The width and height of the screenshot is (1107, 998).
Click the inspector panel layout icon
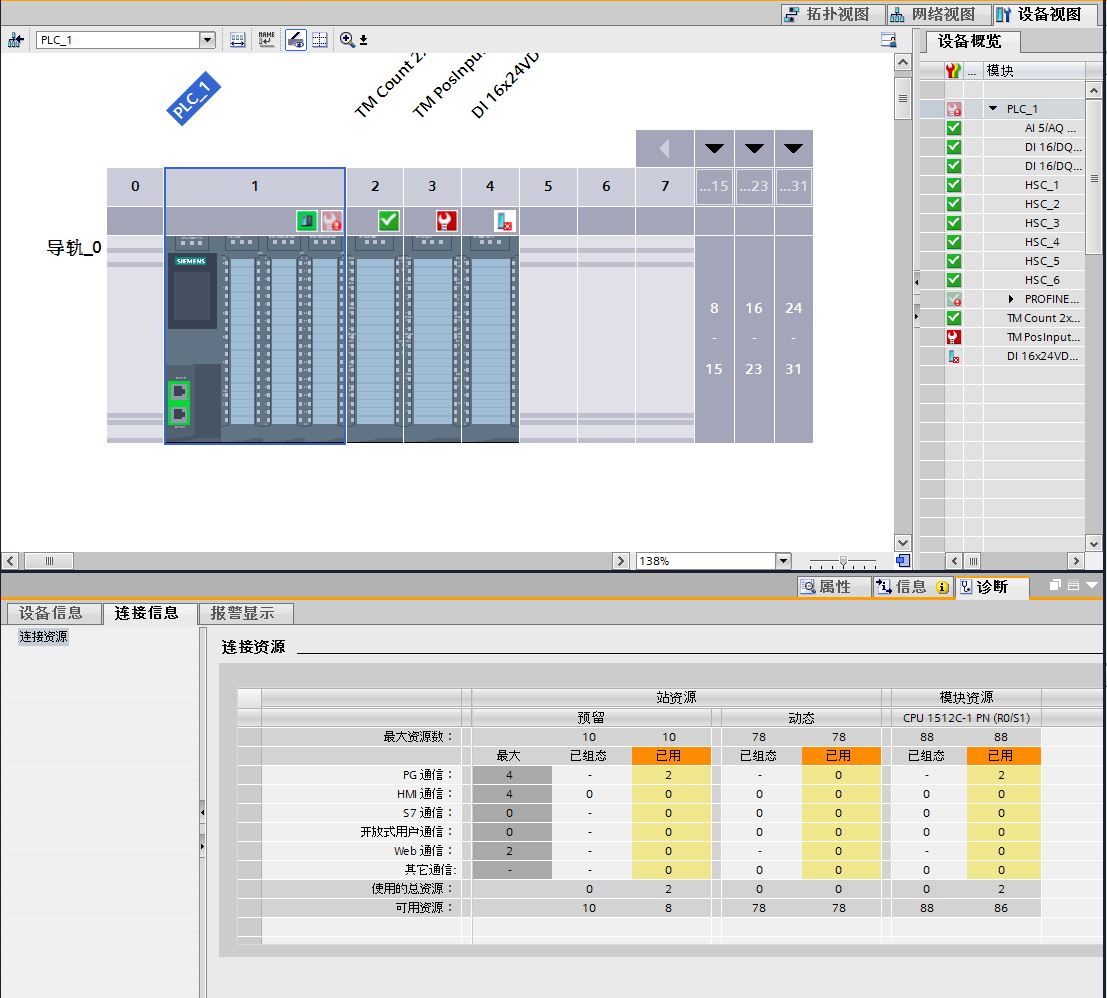coord(1073,585)
